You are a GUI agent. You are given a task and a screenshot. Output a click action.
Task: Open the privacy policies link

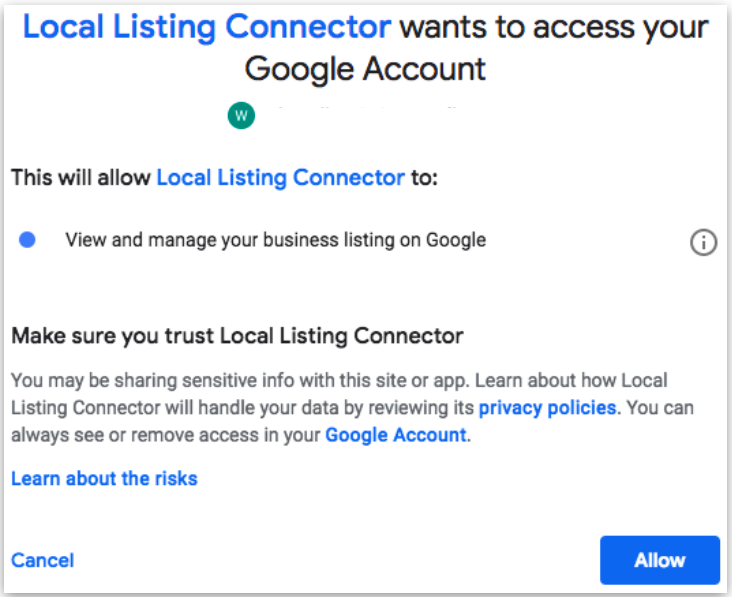[x=548, y=408]
